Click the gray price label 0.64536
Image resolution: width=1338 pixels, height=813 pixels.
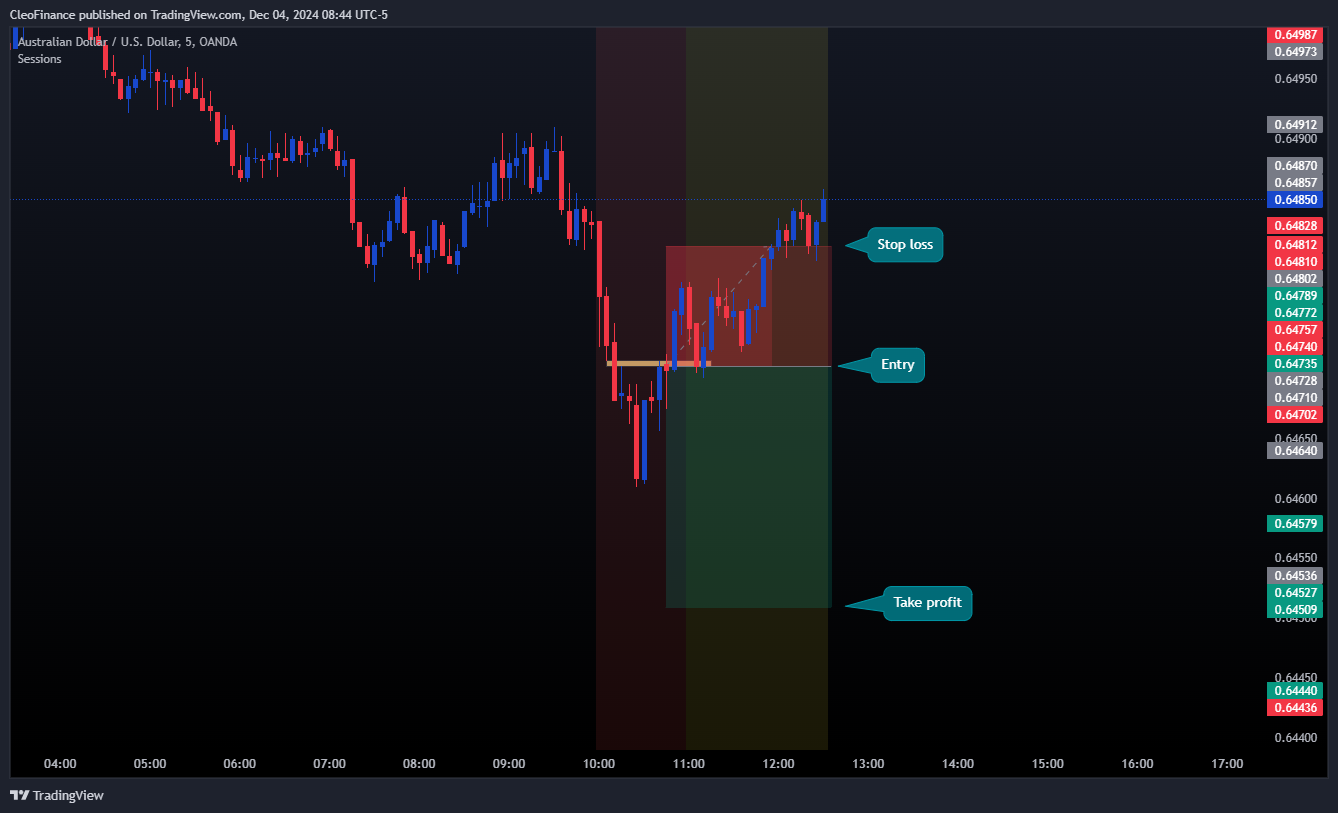pos(1295,576)
